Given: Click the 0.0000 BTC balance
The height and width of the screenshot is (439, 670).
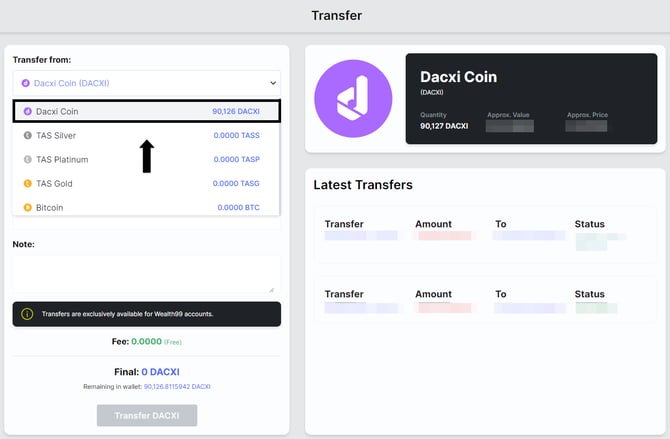Looking at the screenshot, I should (x=238, y=207).
